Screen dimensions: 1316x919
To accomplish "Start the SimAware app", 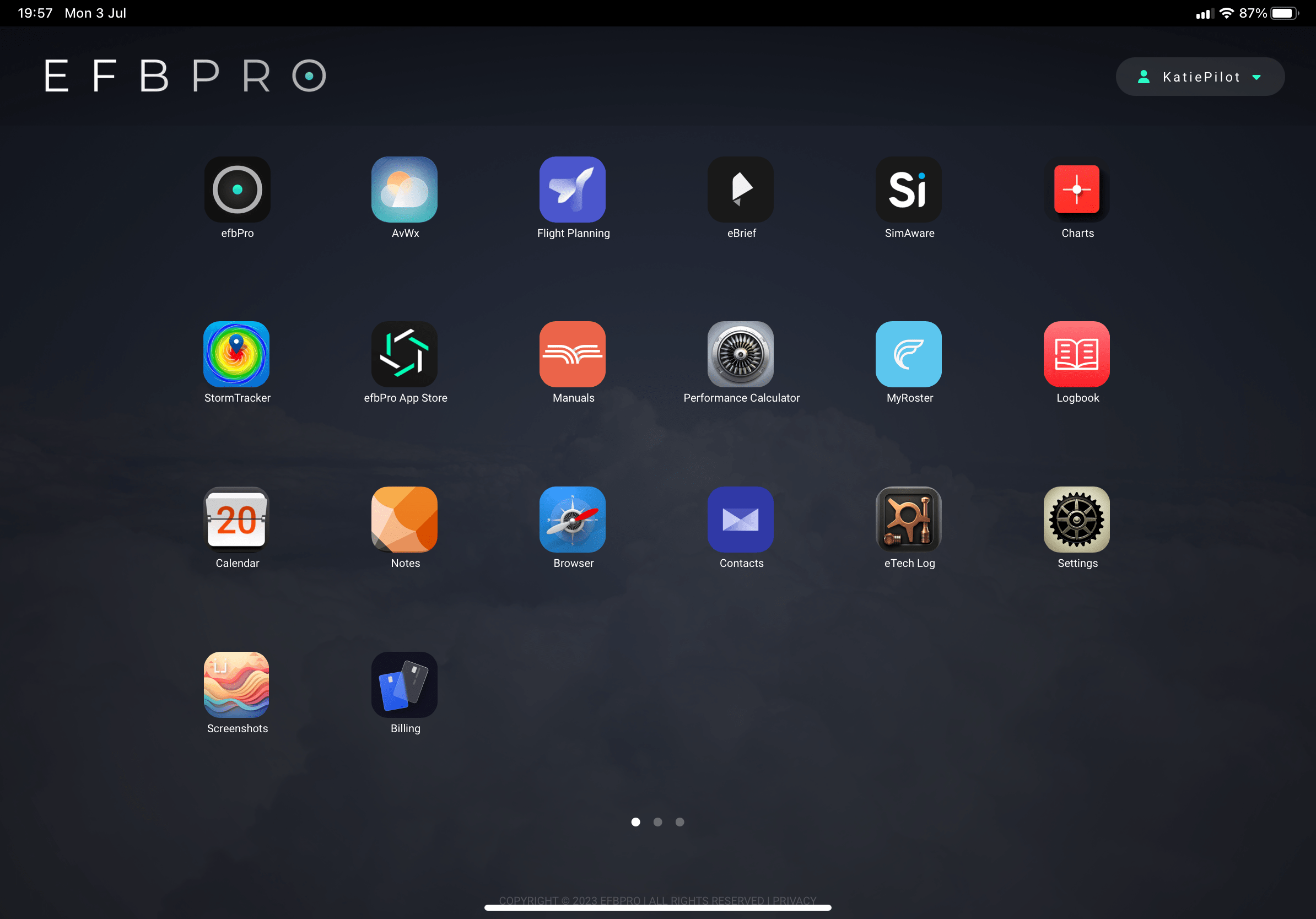I will (x=909, y=189).
